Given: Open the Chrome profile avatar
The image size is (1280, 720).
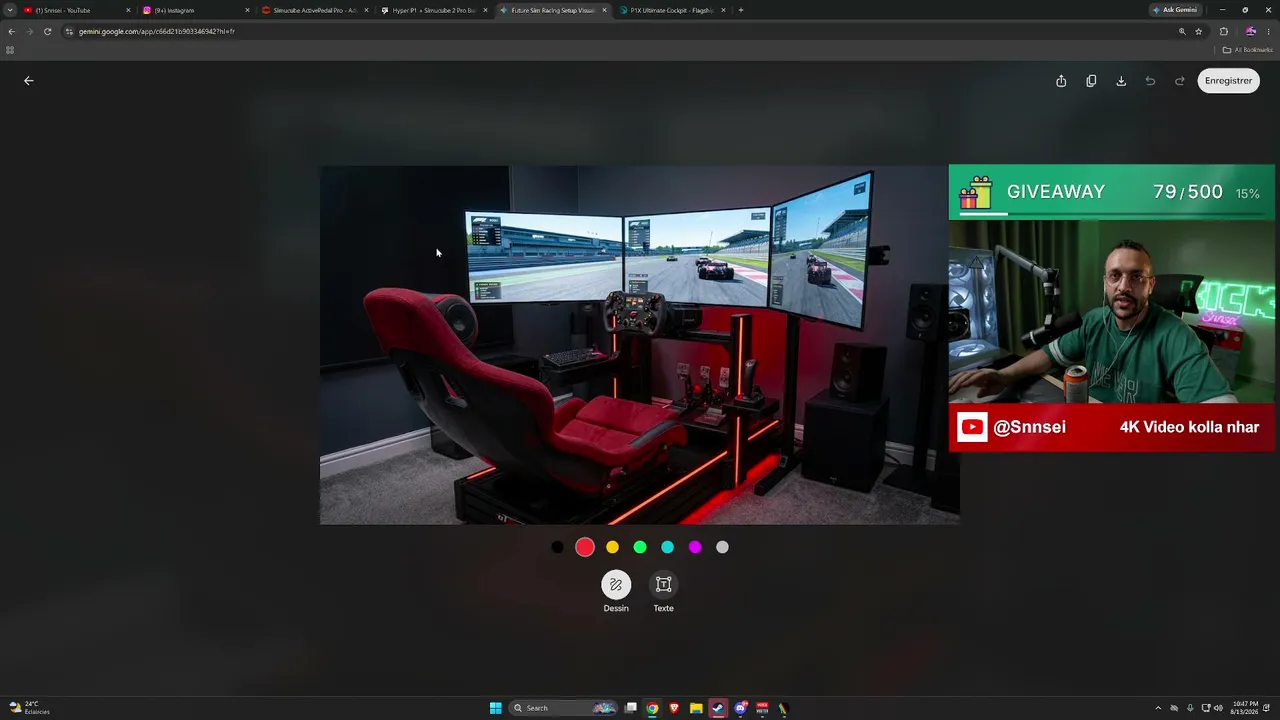Looking at the screenshot, I should [1250, 31].
